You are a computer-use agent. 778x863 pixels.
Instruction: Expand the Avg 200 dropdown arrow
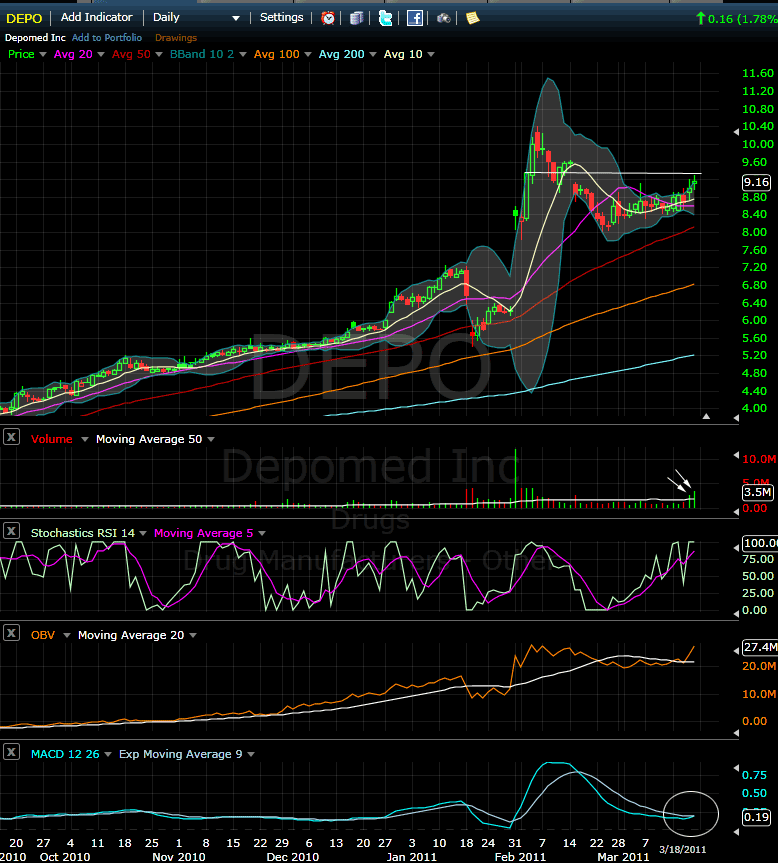(372, 54)
